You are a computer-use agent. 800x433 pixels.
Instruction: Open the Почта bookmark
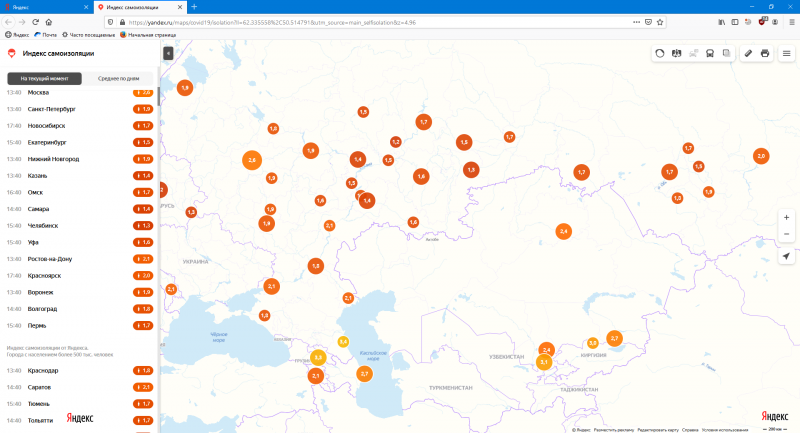[x=45, y=35]
